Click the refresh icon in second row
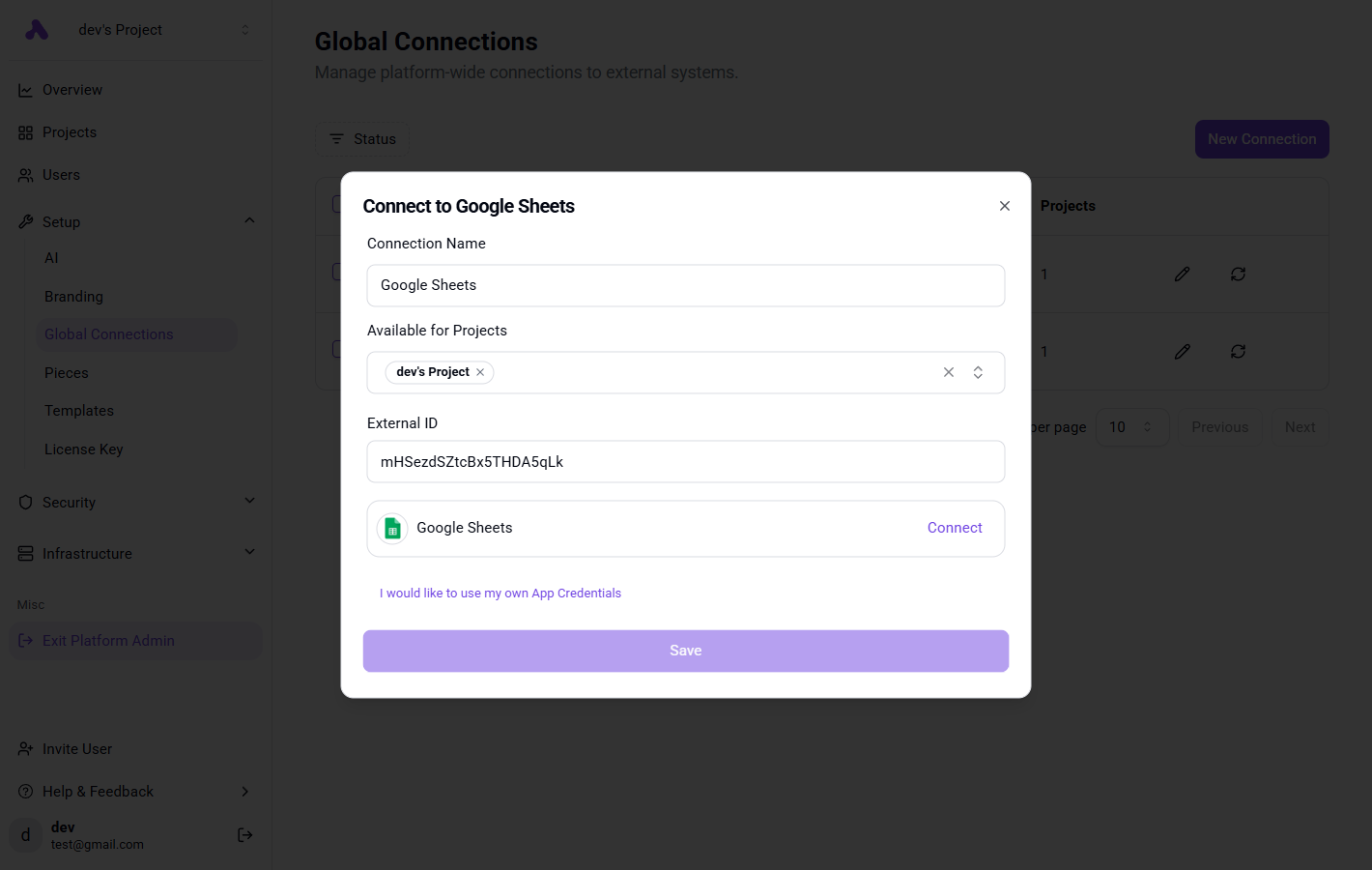 [x=1238, y=352]
